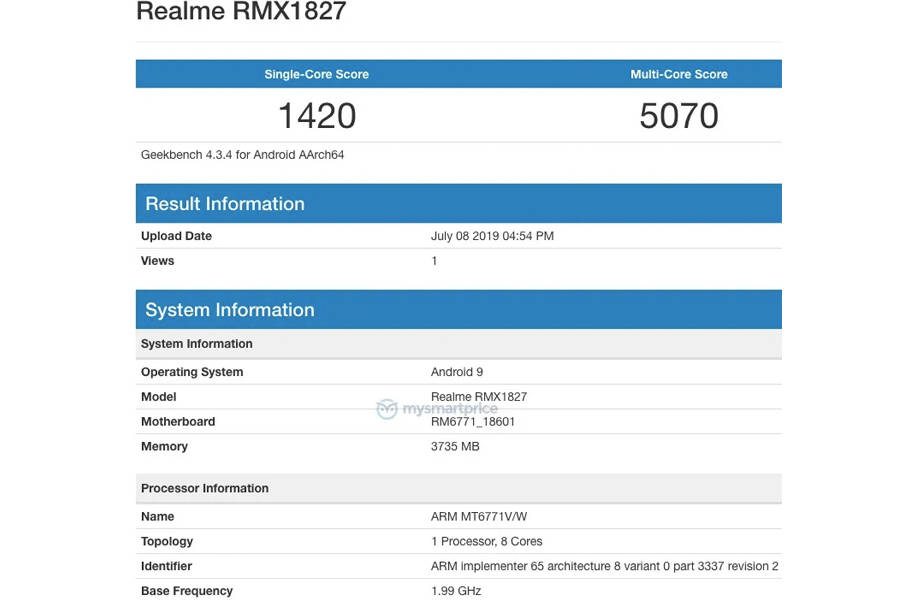
Task: Expand the System Information section
Action: tap(231, 309)
